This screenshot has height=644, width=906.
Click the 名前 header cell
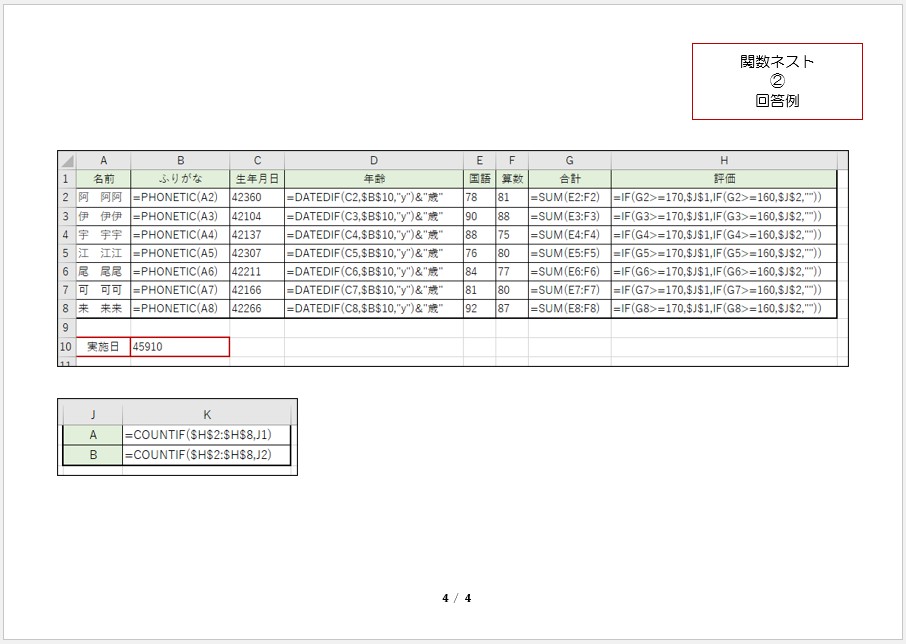pyautogui.click(x=103, y=179)
